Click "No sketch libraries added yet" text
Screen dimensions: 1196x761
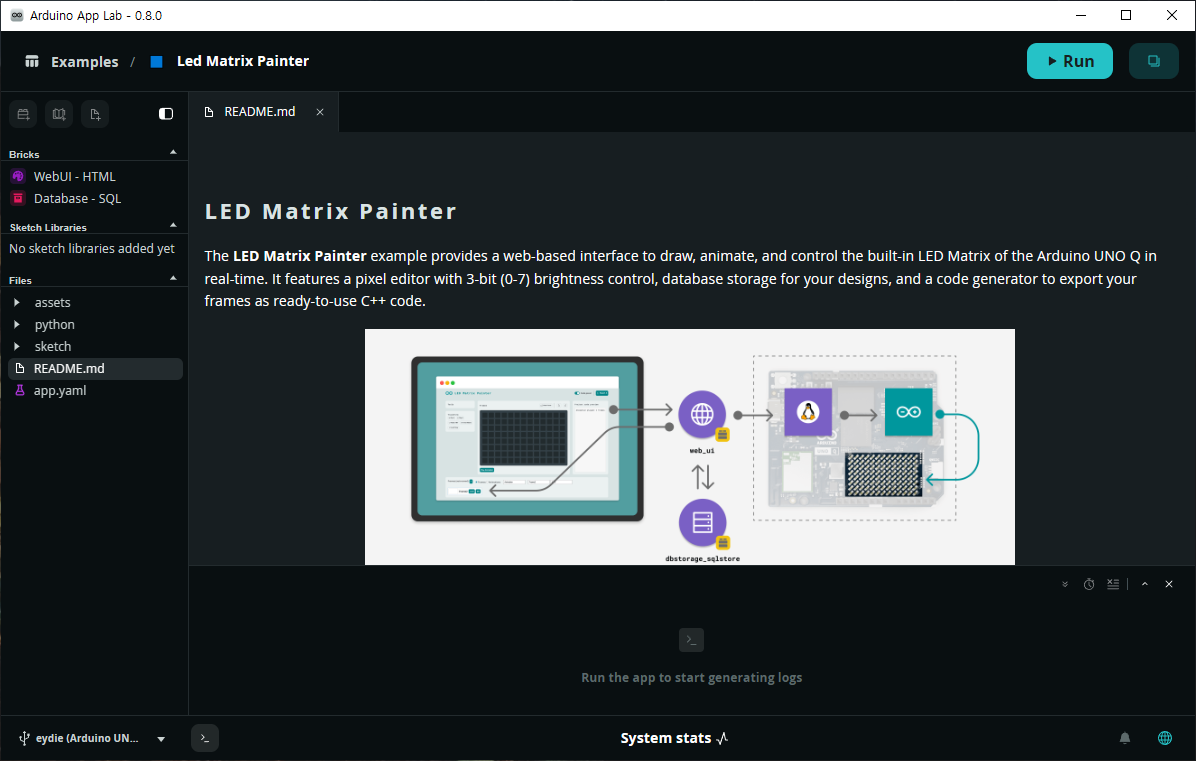pyautogui.click(x=92, y=249)
